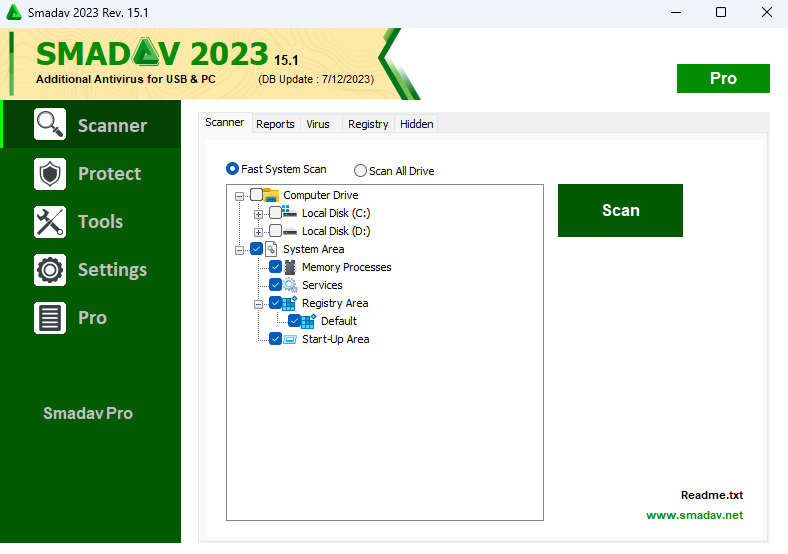This screenshot has height=554, width=788.
Task: Open the Tools section label in sidebar
Action: click(x=101, y=222)
